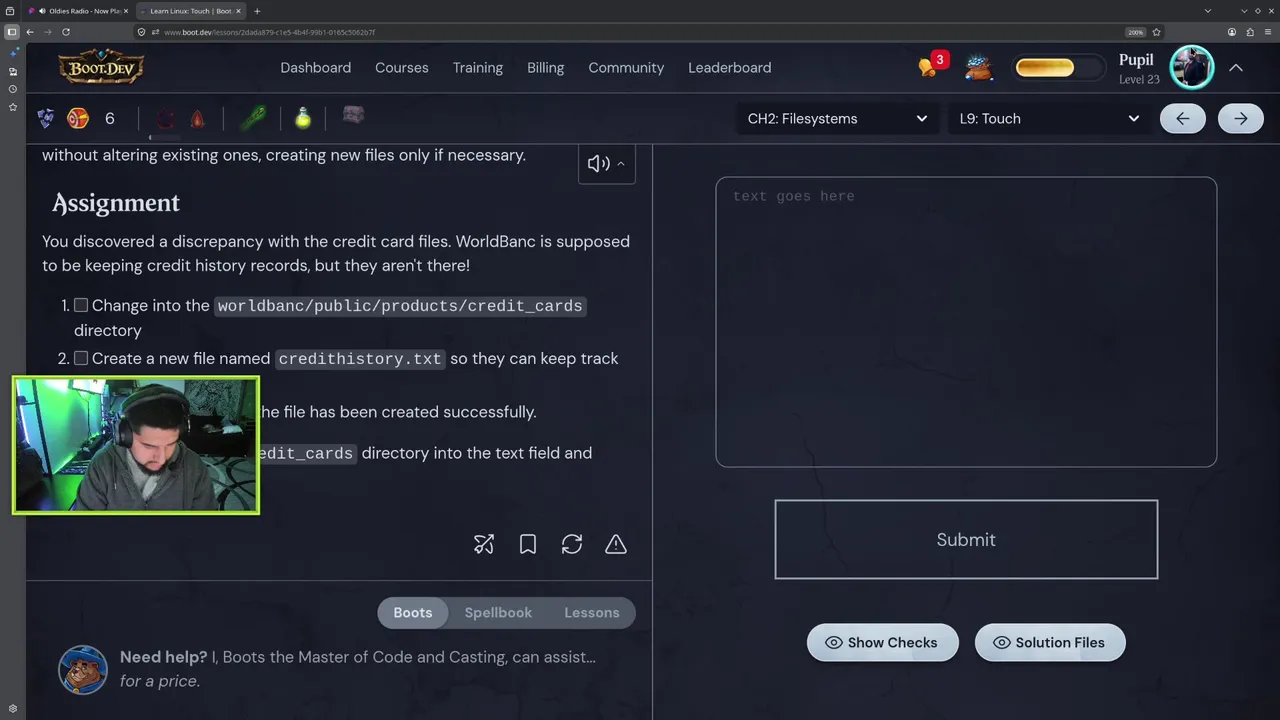
Task: Click the credithistory.txt code text
Action: coord(360,359)
